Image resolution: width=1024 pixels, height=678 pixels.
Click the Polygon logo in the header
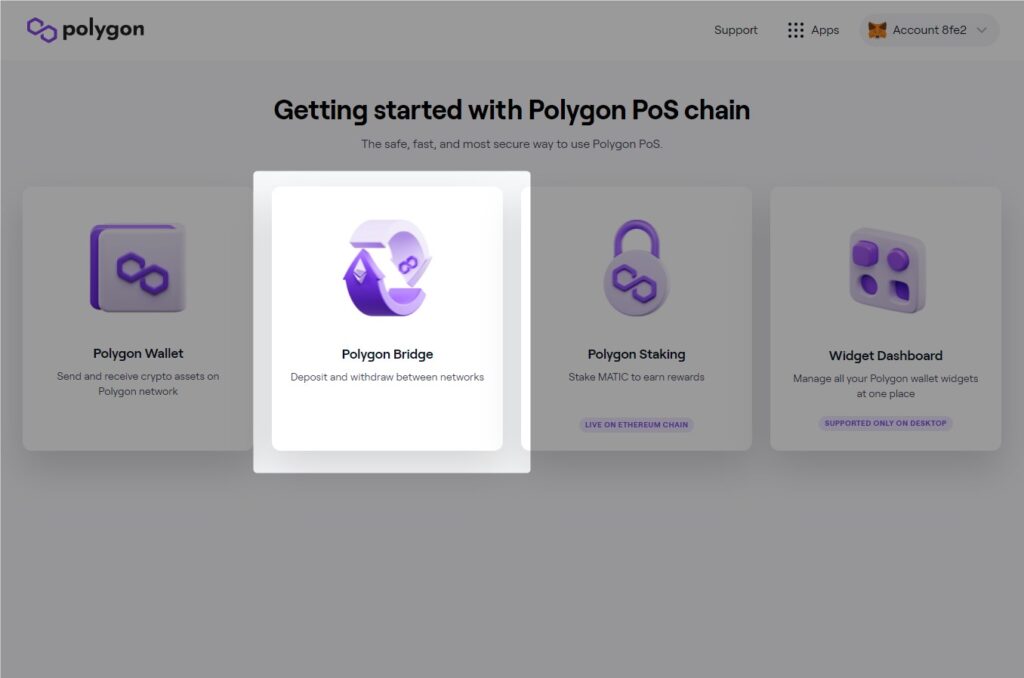86,29
